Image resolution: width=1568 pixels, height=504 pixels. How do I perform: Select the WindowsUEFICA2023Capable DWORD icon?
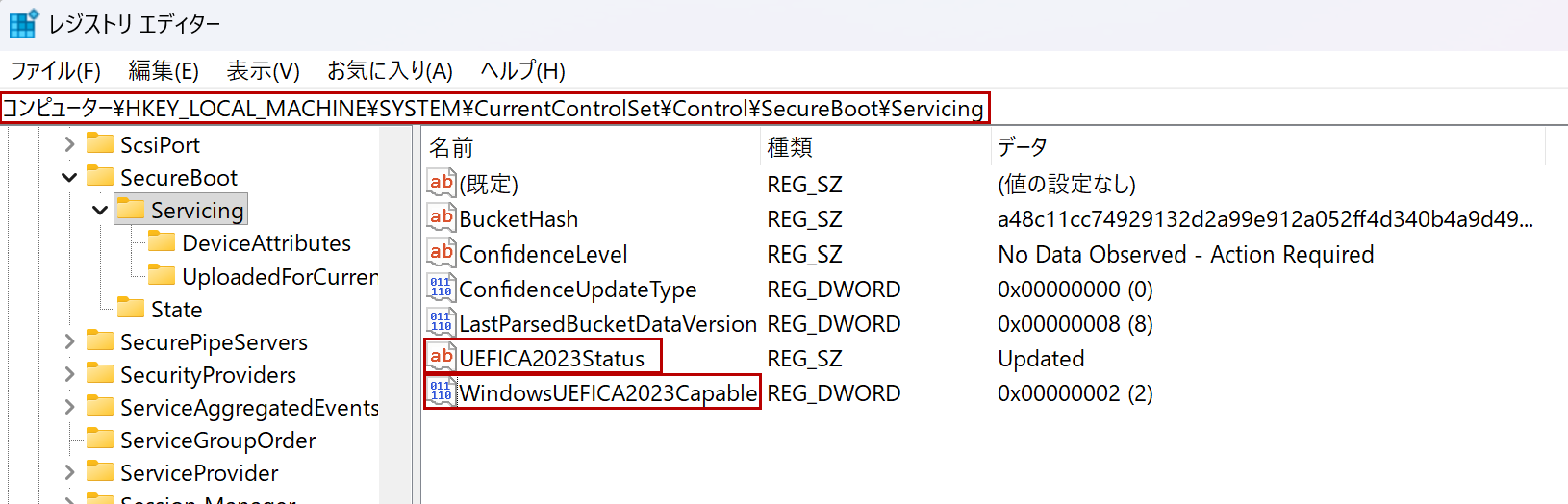pyautogui.click(x=442, y=392)
